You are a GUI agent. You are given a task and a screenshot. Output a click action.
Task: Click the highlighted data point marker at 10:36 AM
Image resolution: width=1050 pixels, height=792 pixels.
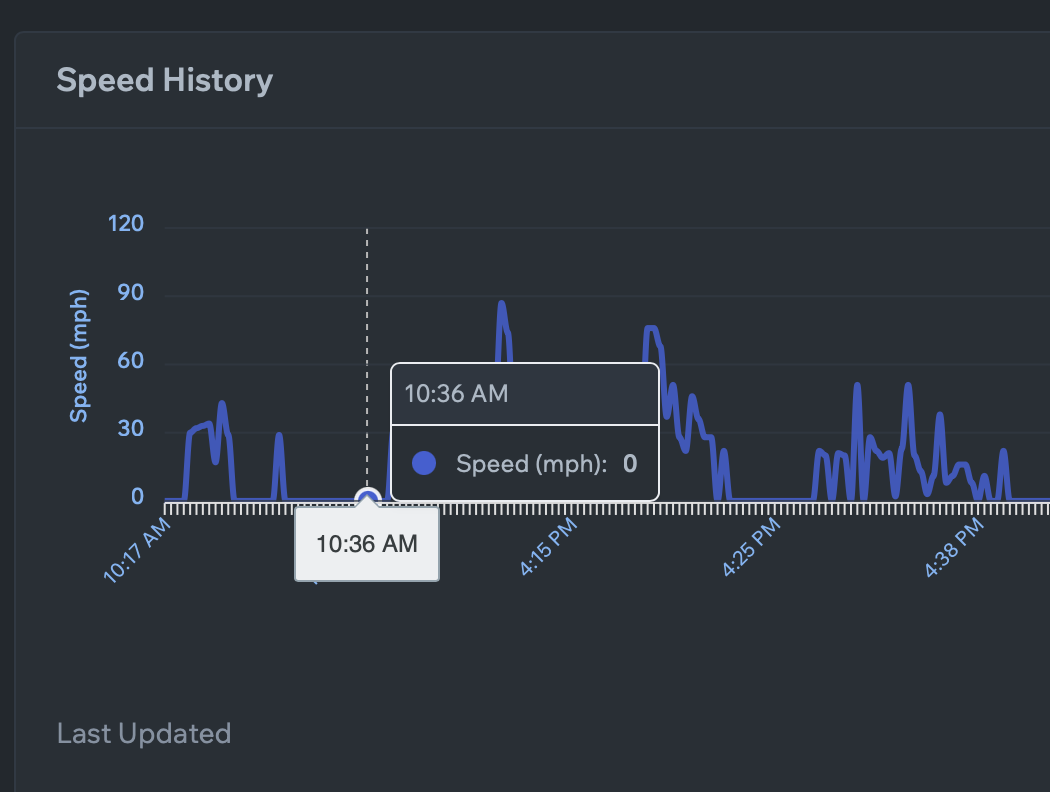pos(367,498)
